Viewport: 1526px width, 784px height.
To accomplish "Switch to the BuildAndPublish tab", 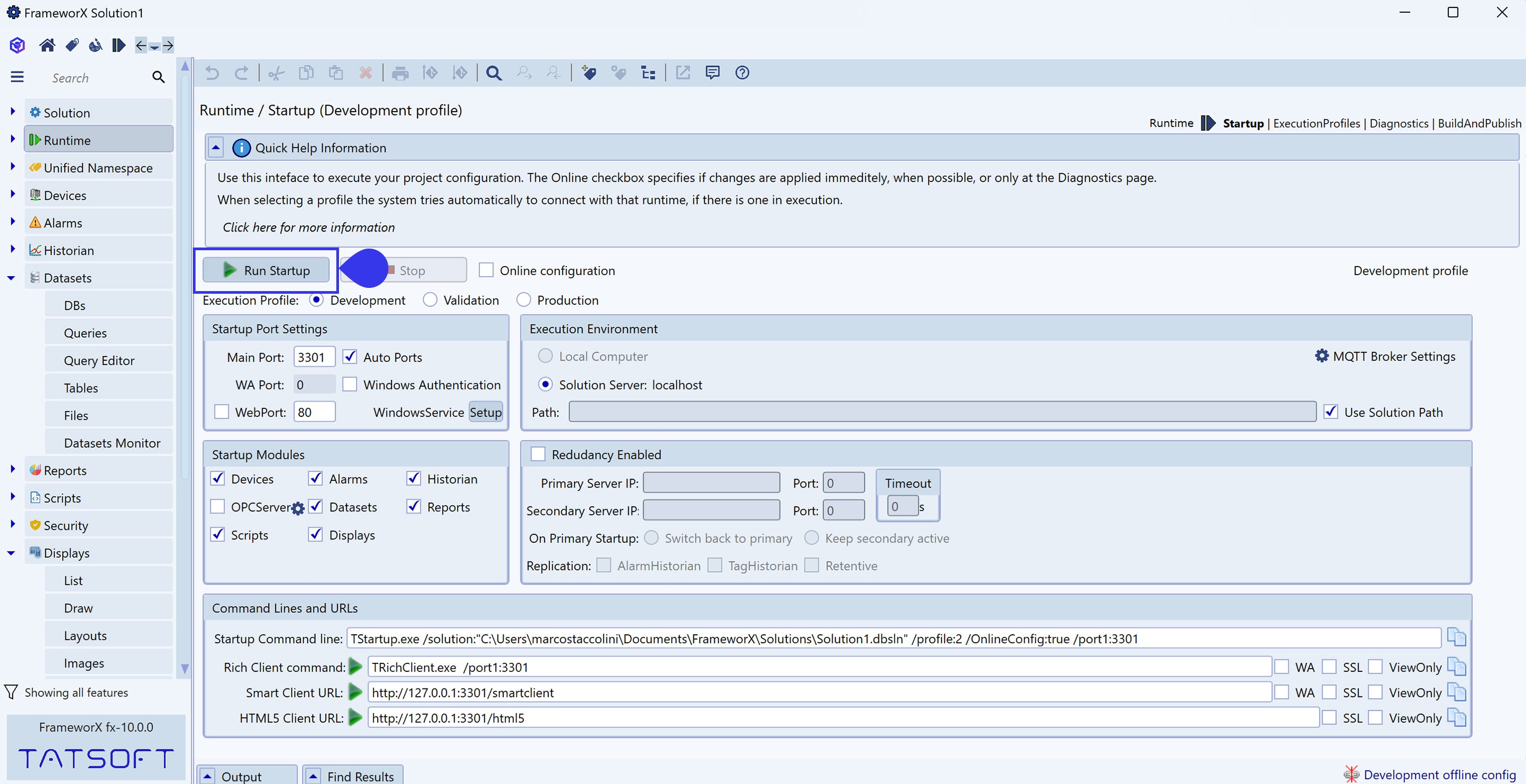I will pos(1479,123).
